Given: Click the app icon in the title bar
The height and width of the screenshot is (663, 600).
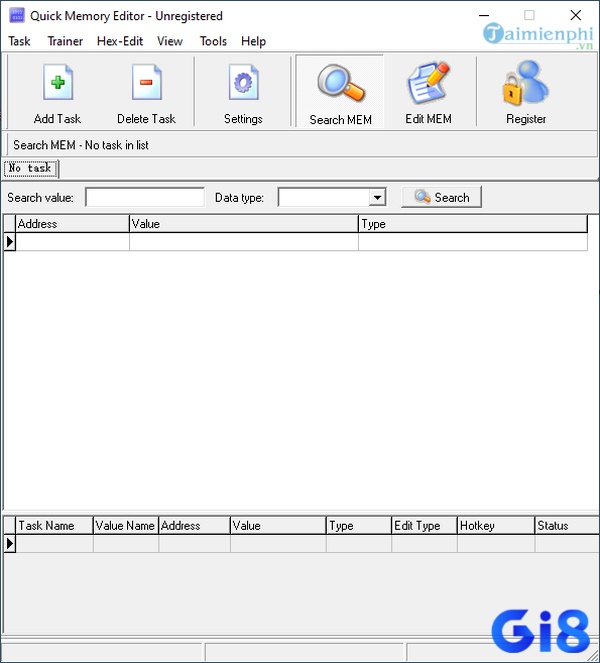Looking at the screenshot, I should pyautogui.click(x=17, y=16).
